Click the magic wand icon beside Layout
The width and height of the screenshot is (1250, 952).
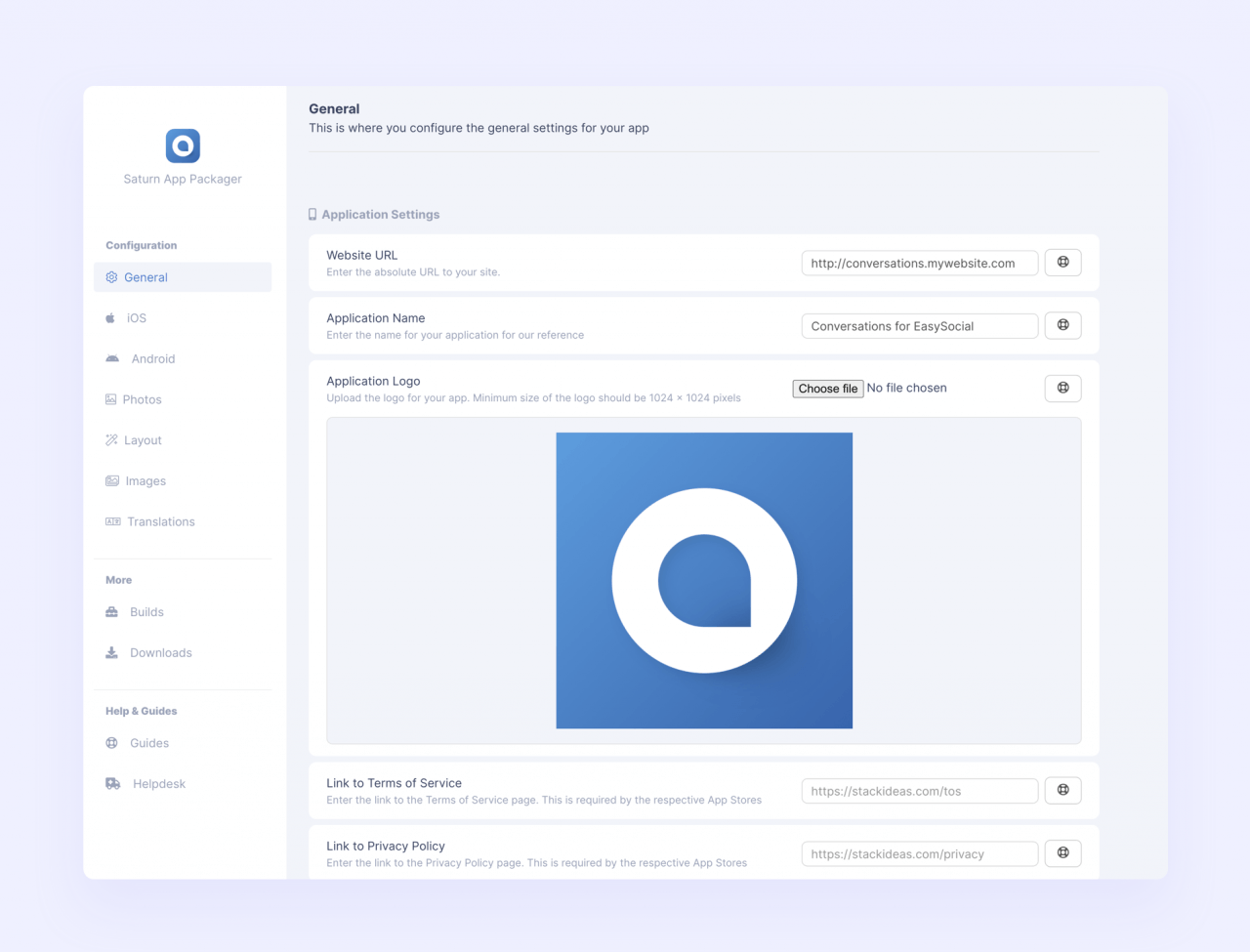click(x=111, y=440)
